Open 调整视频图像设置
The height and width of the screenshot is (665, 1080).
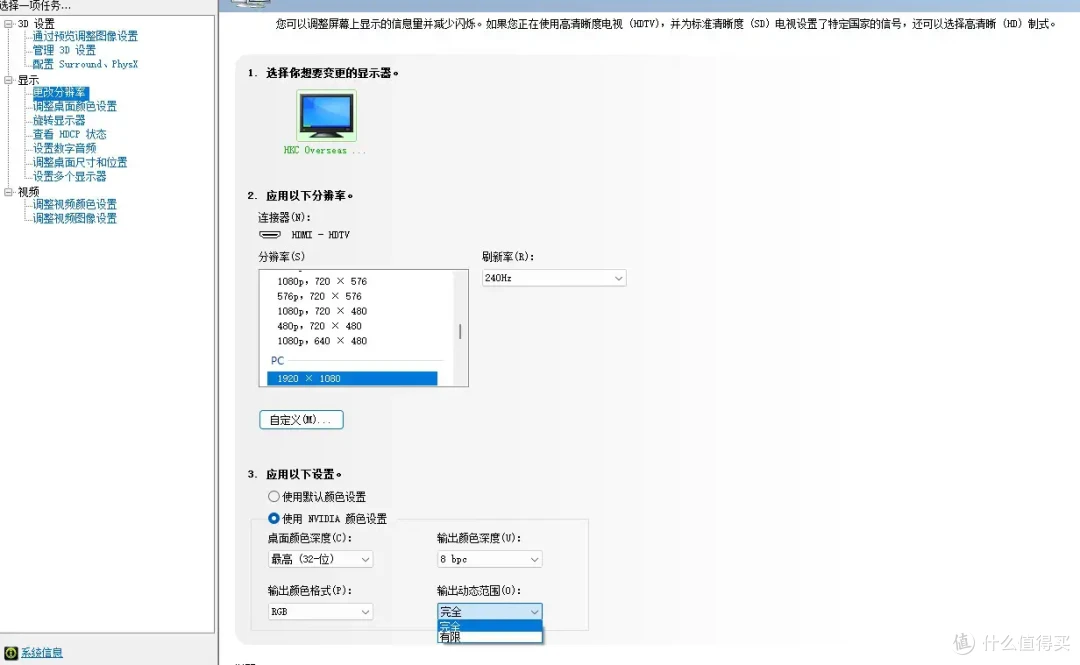click(75, 218)
